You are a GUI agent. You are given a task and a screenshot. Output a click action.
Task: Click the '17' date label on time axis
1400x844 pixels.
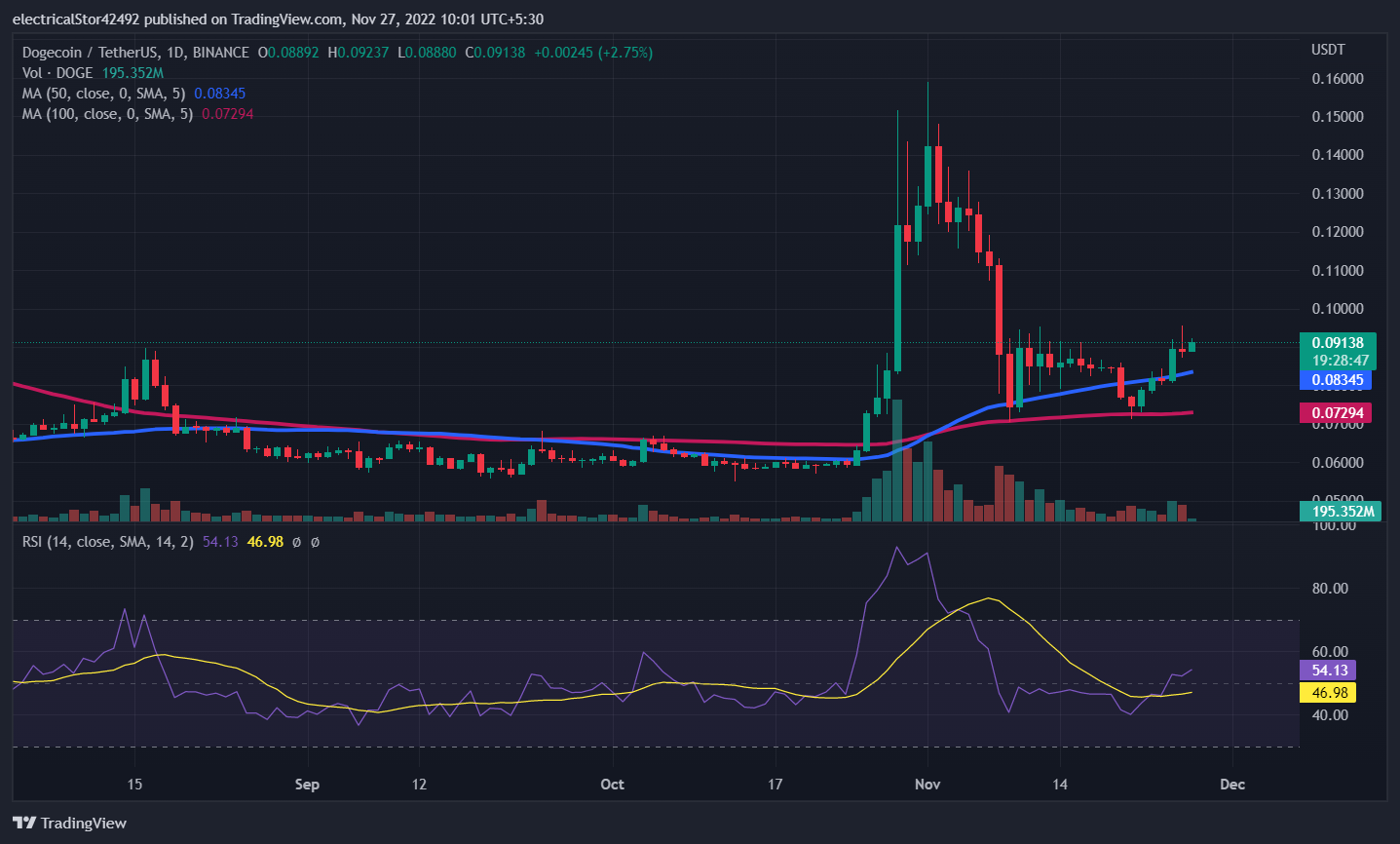pos(775,785)
